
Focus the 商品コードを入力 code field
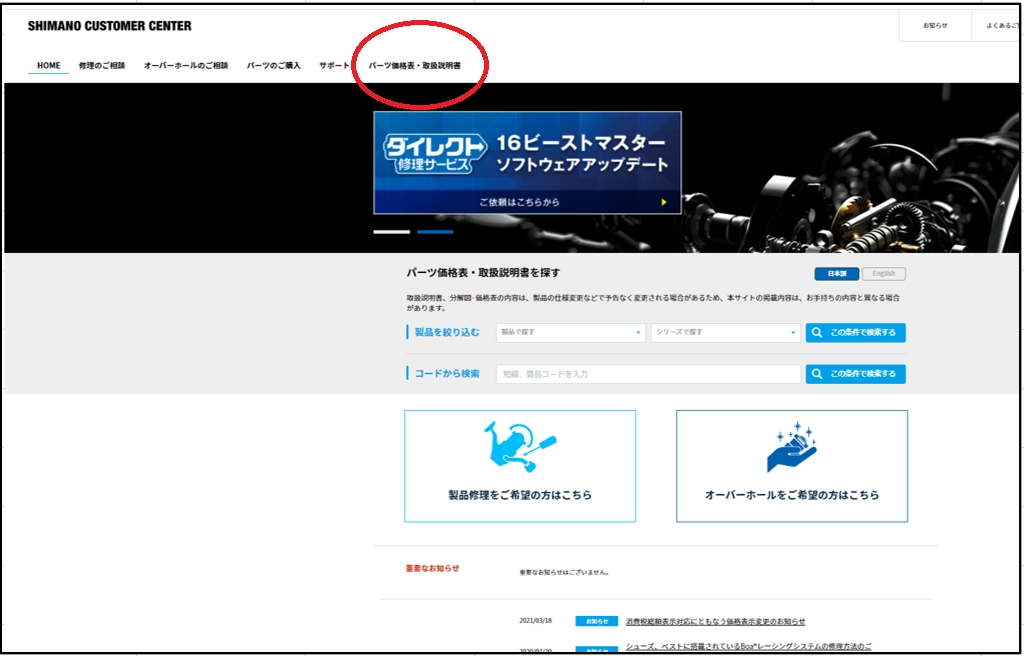pyautogui.click(x=648, y=374)
